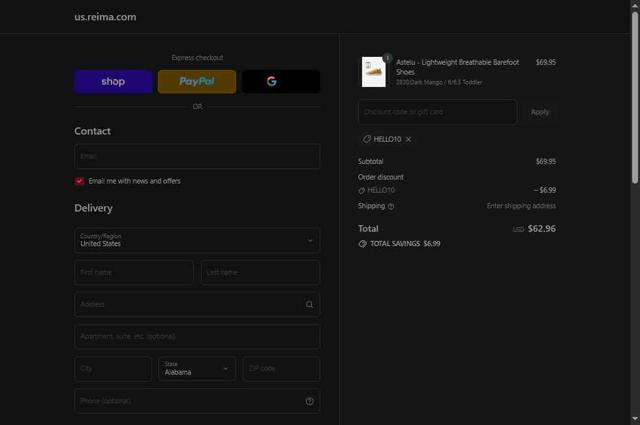
Task: Click the Total Savings tag icon
Action: (362, 244)
